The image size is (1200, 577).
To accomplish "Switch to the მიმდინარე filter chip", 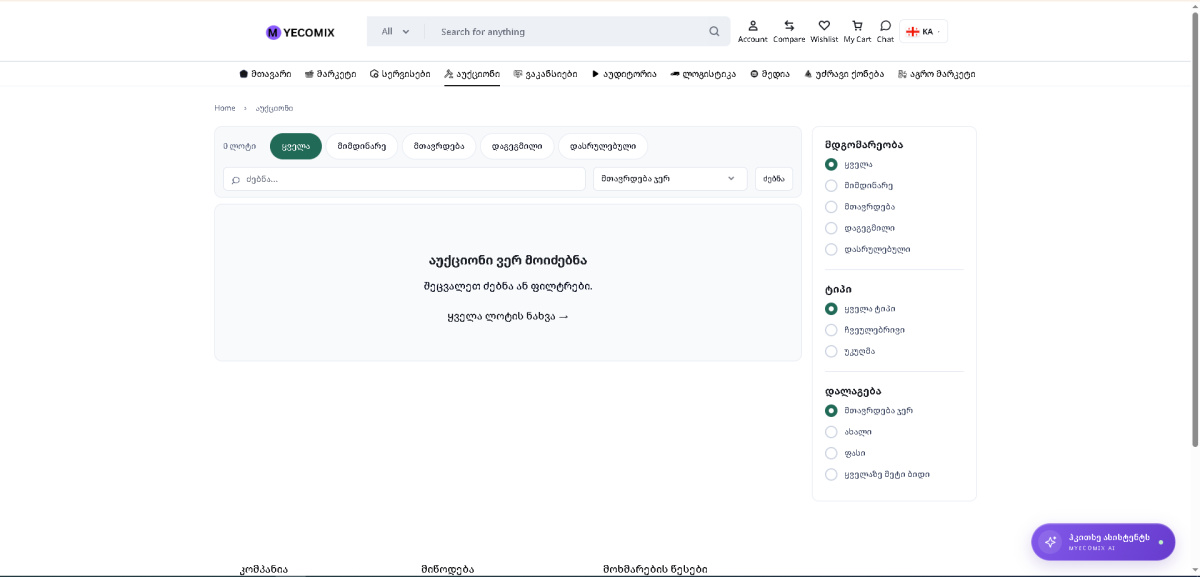I will pos(362,146).
